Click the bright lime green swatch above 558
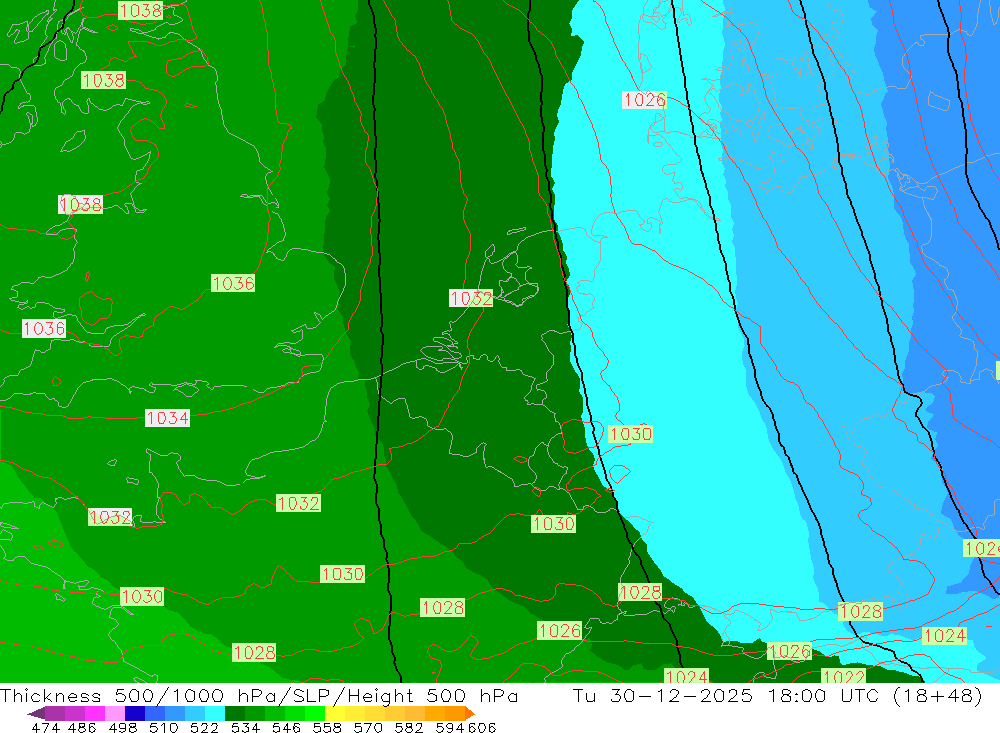 [x=315, y=713]
